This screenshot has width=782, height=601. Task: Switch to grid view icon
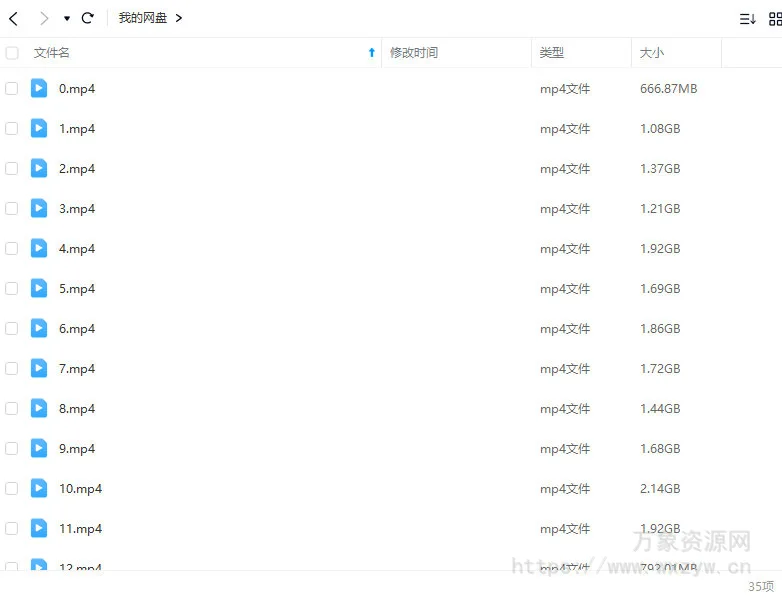click(774, 18)
